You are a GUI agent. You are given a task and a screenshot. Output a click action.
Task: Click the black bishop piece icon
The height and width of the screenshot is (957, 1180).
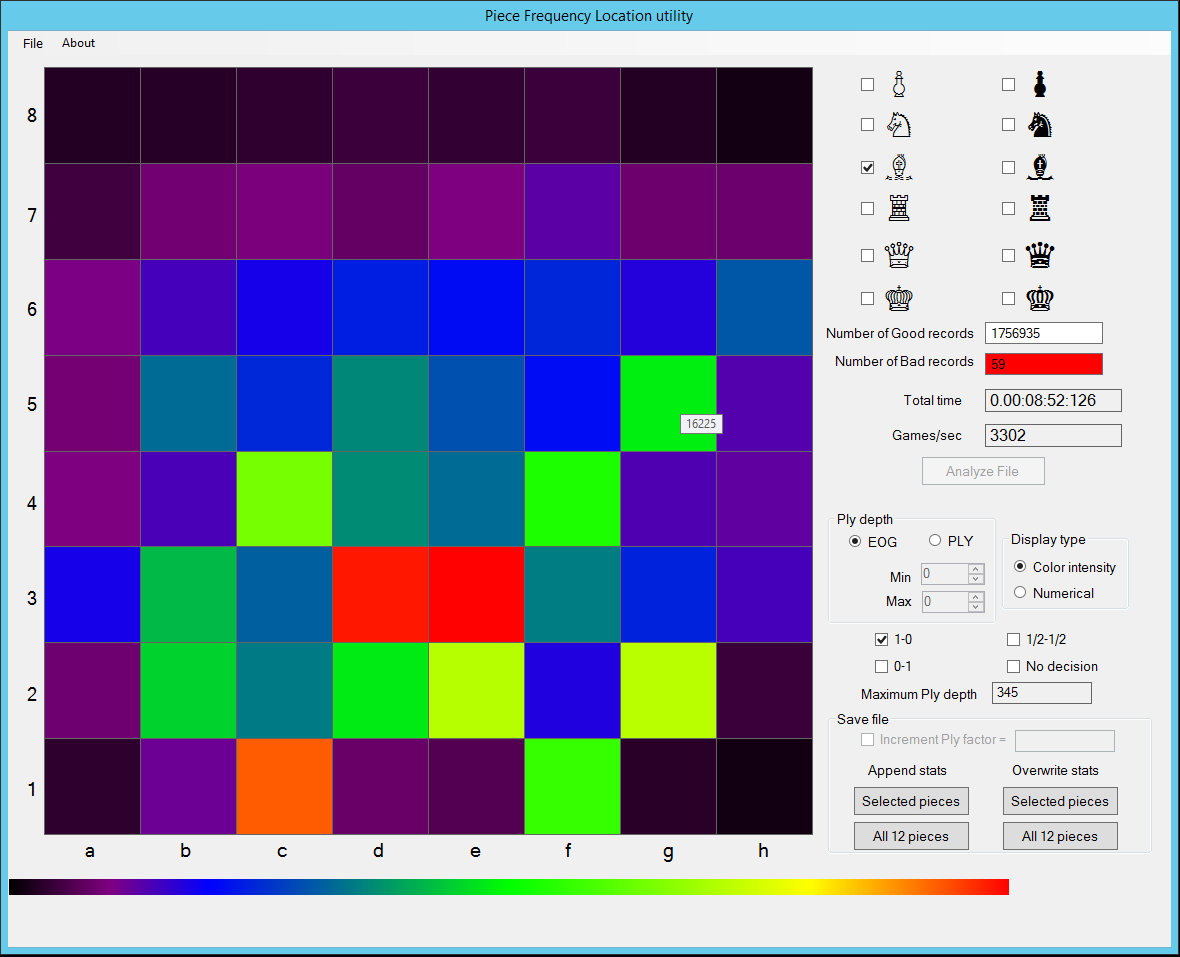1039,167
